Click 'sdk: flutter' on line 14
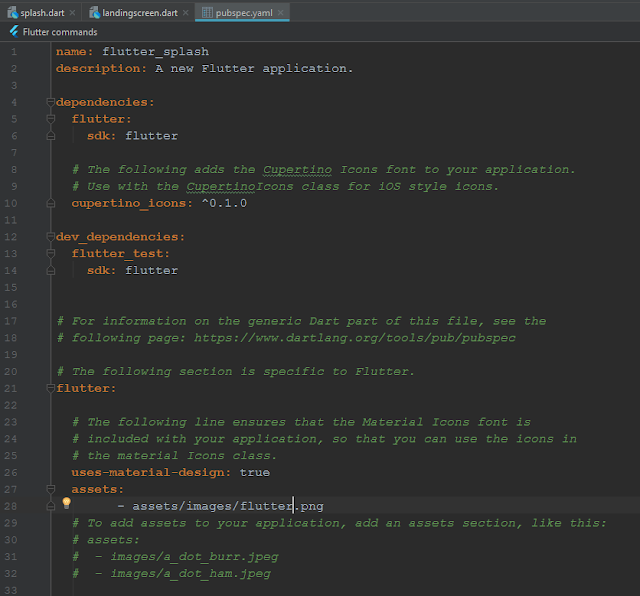The image size is (640, 596). point(132,271)
